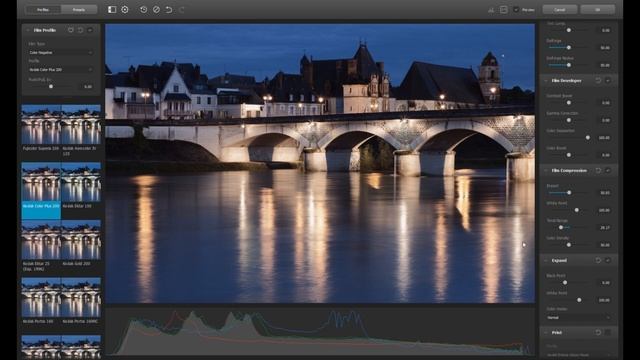Enable the Print section checkbox

pyautogui.click(x=608, y=333)
